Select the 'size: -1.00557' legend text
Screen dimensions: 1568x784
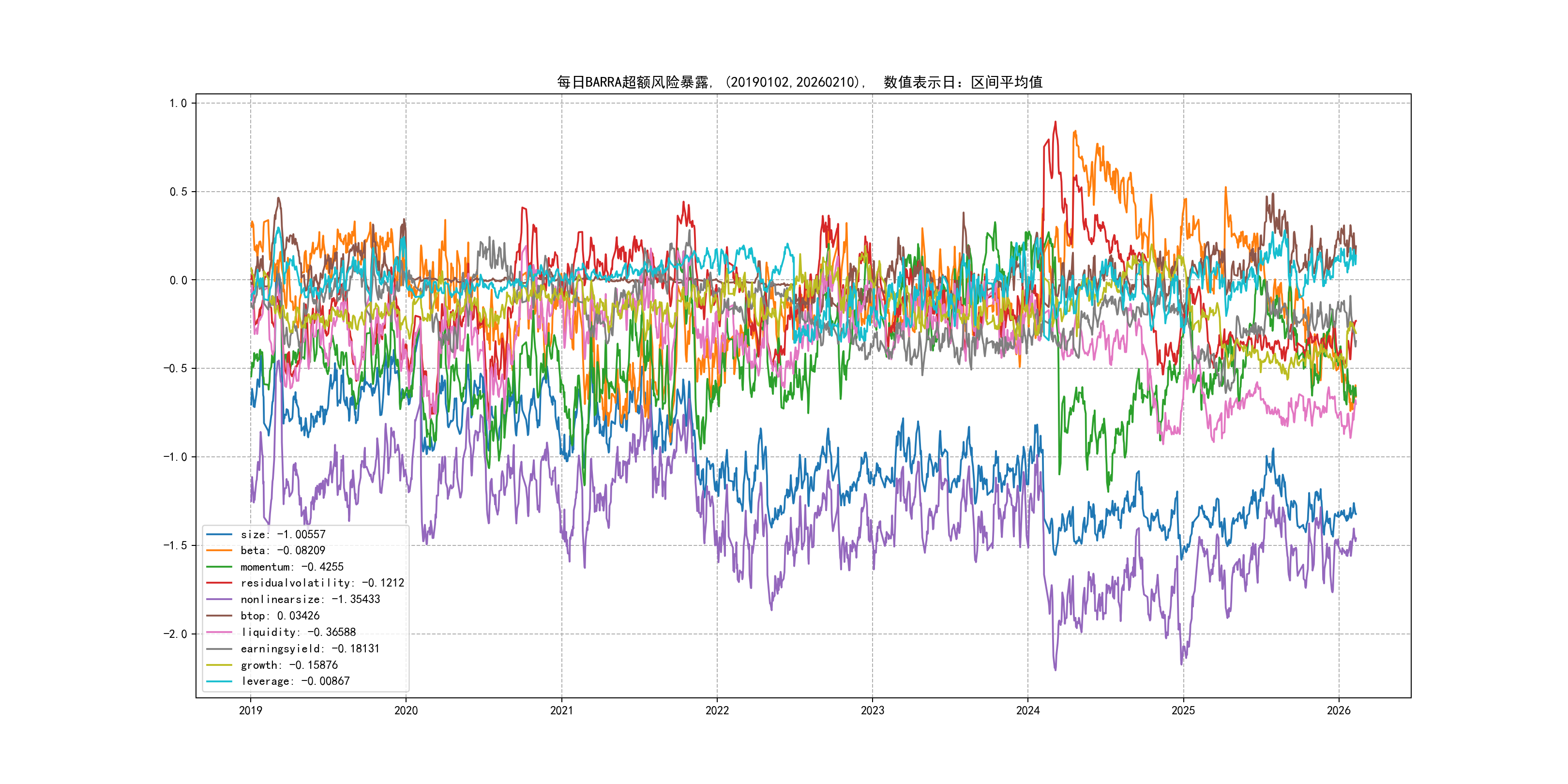point(283,534)
